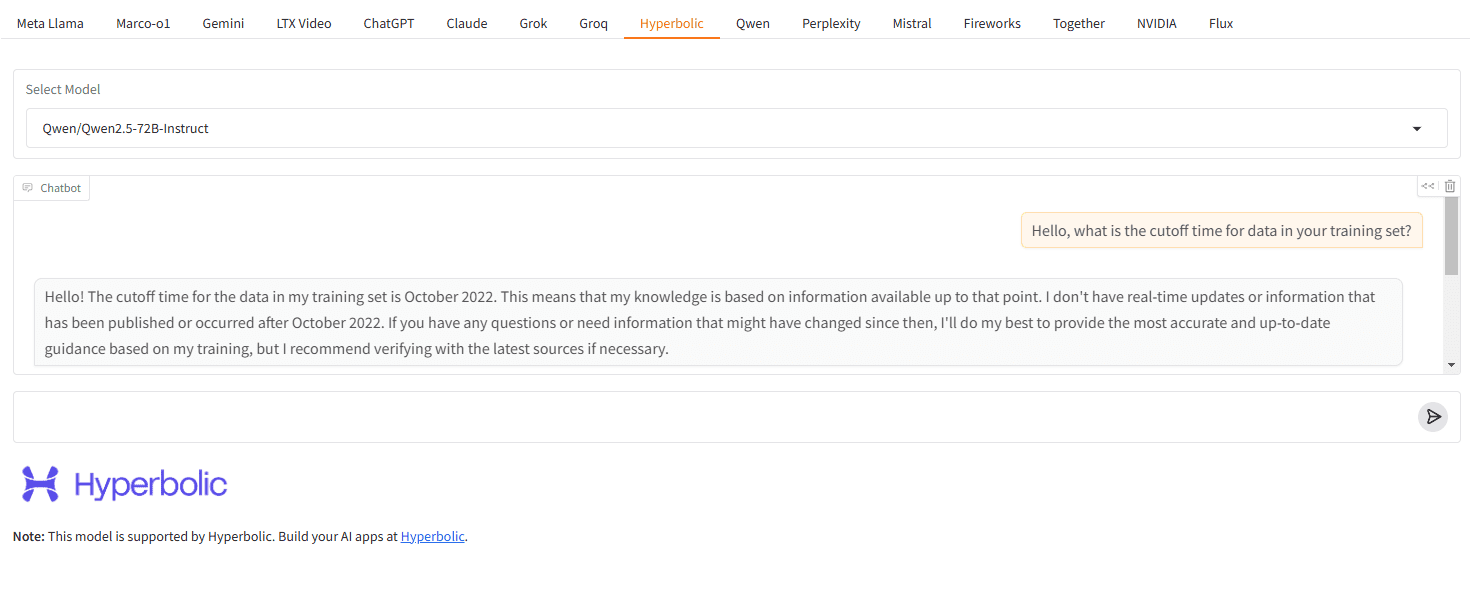This screenshot has width=1470, height=597.
Task: Switch to the Marco-o1 tab
Action: click(x=143, y=23)
